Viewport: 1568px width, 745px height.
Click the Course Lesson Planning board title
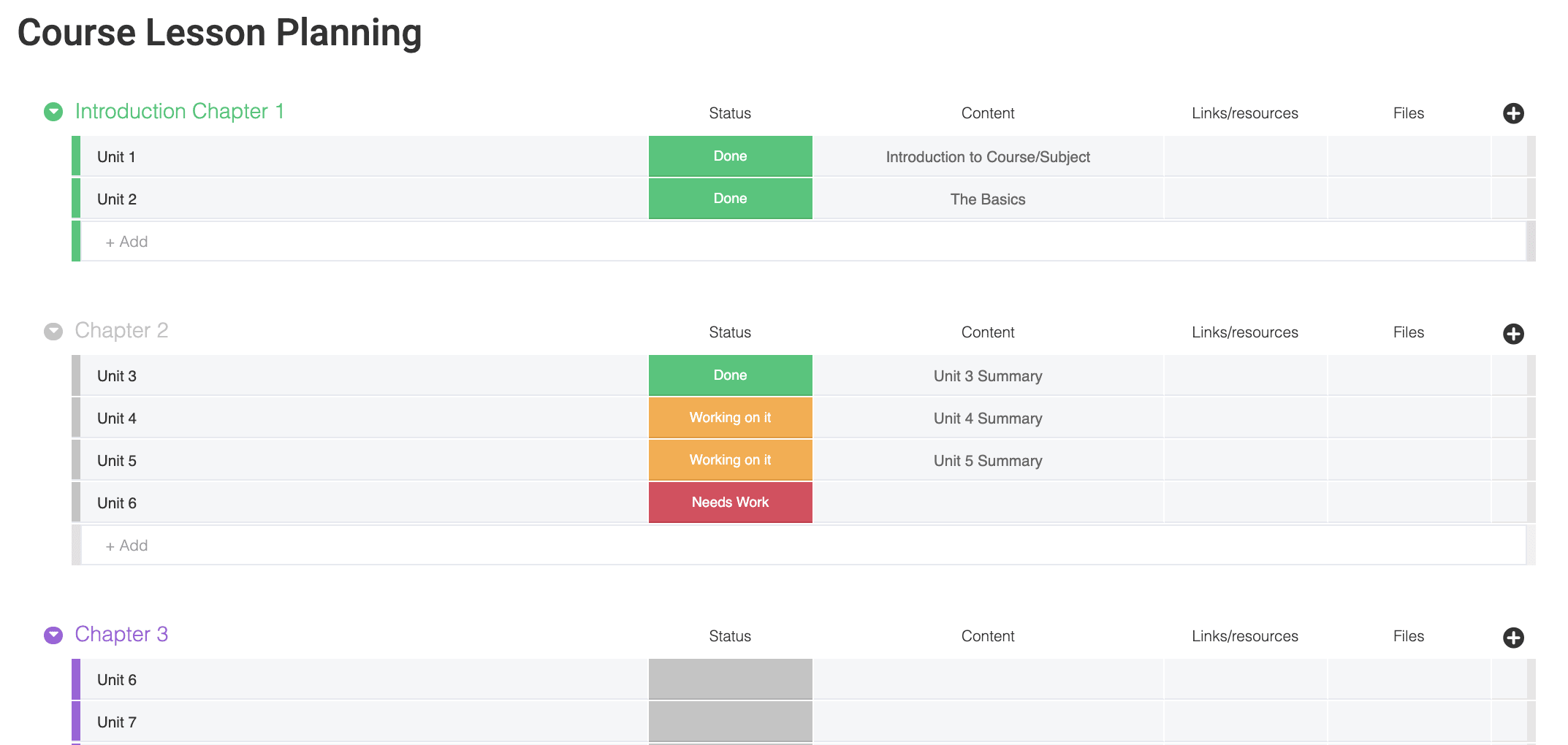[220, 33]
